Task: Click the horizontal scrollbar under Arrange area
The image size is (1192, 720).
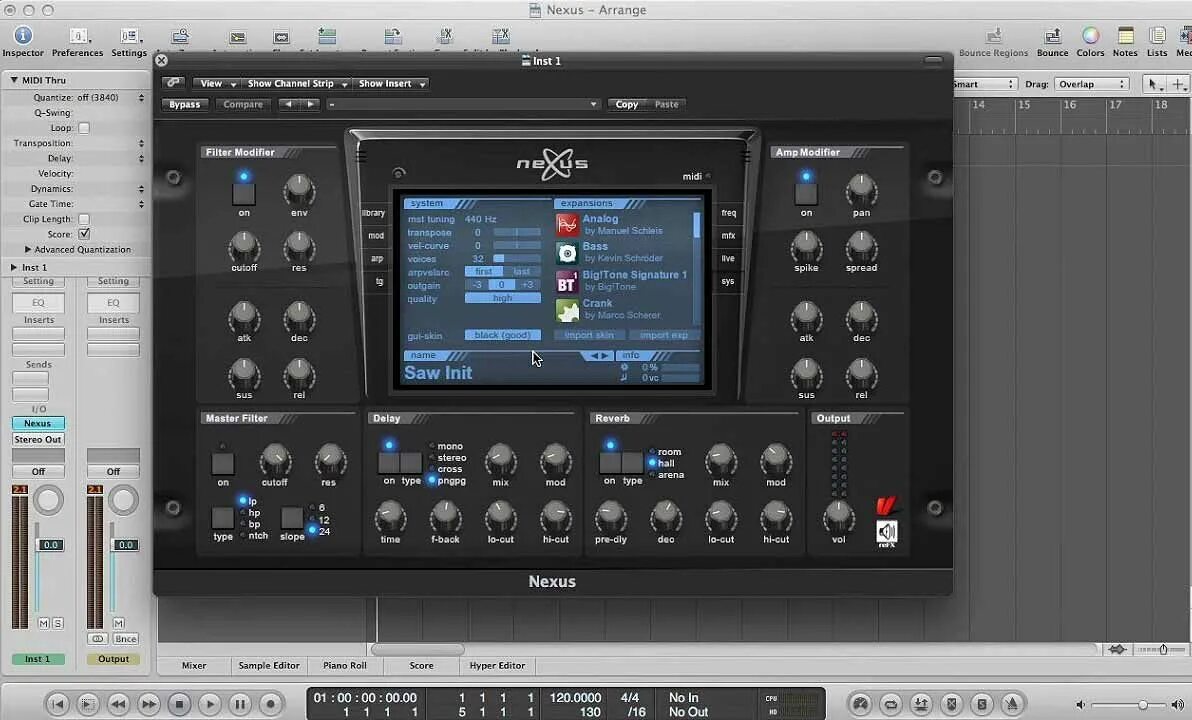Action: pyautogui.click(x=417, y=649)
